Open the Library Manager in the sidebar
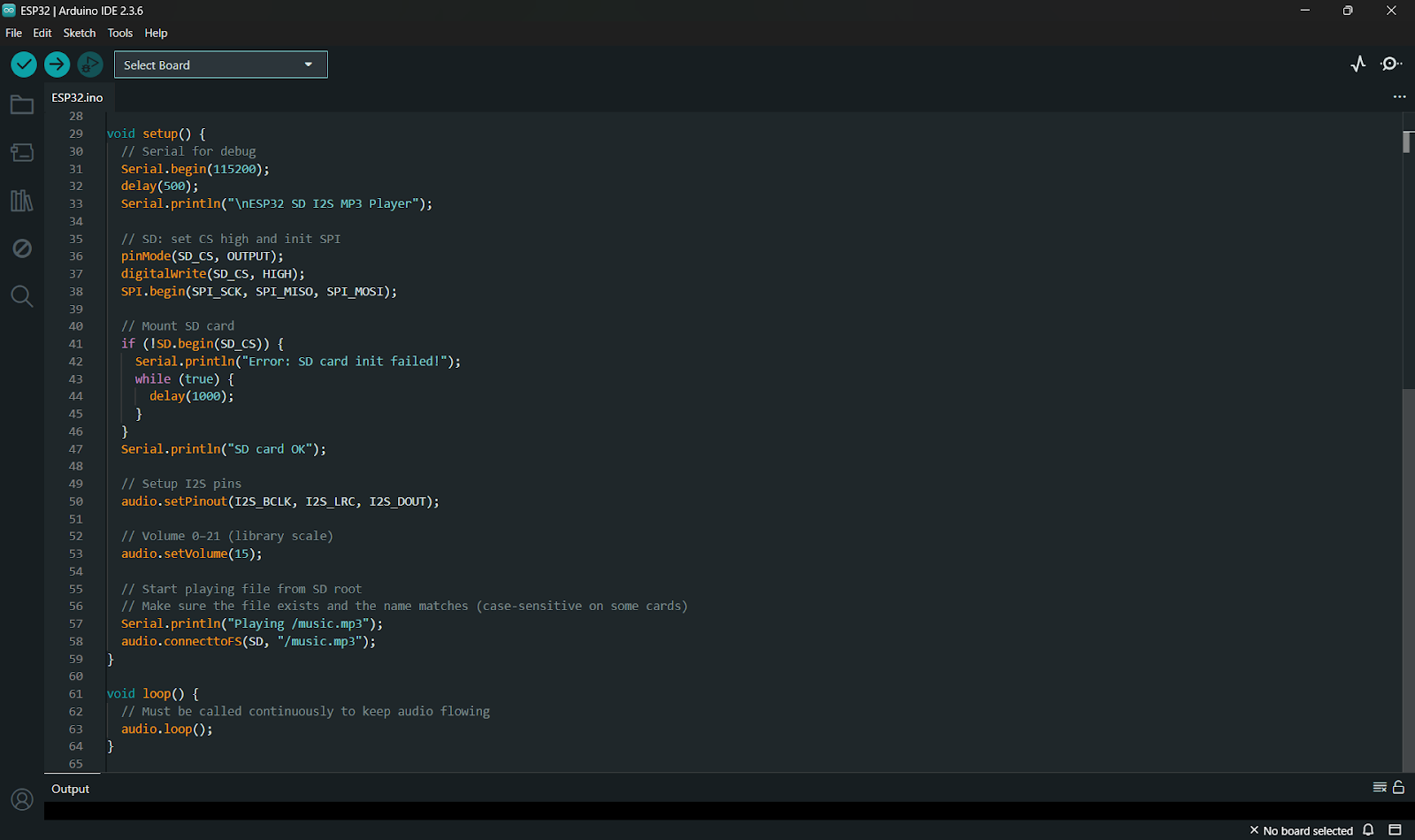 click(22, 201)
